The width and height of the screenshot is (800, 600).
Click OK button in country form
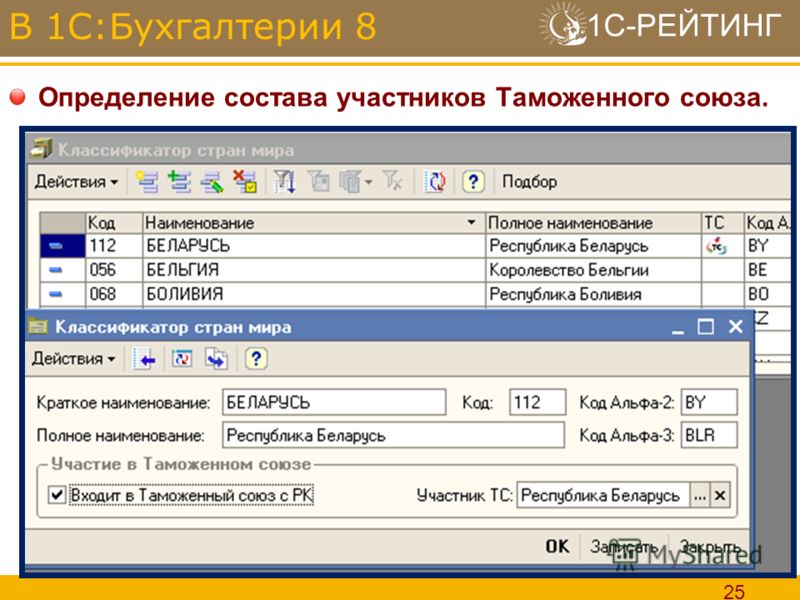[558, 546]
